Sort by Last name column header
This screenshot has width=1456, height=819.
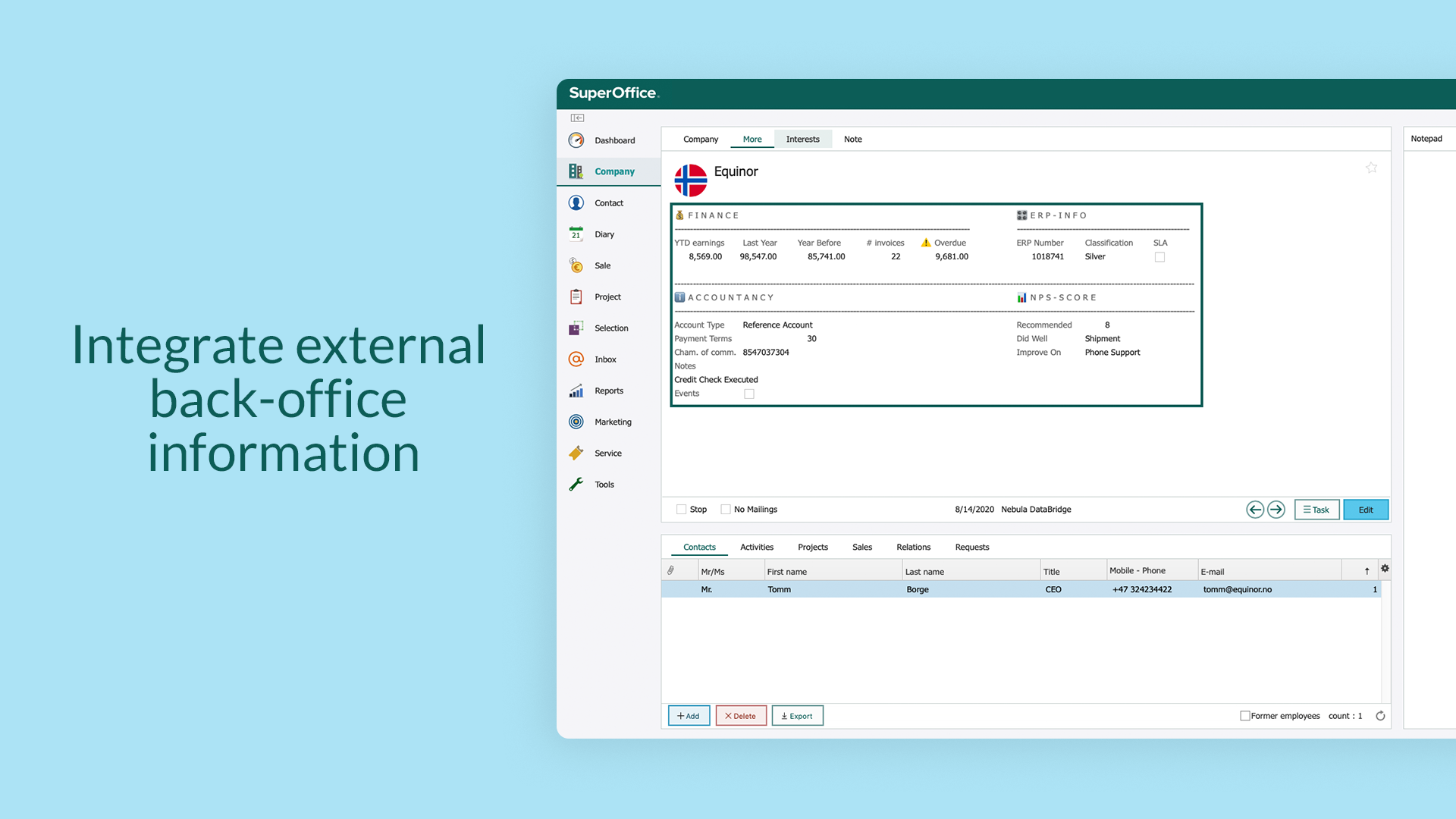point(971,572)
